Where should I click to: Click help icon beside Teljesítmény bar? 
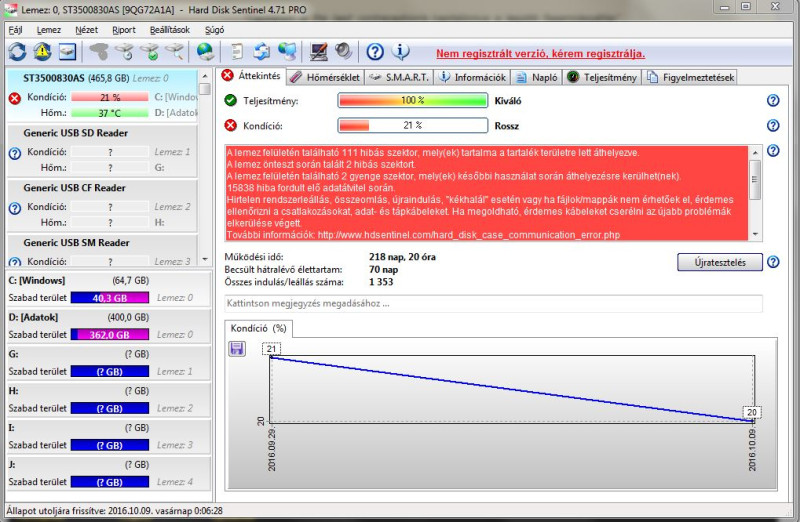tap(773, 101)
